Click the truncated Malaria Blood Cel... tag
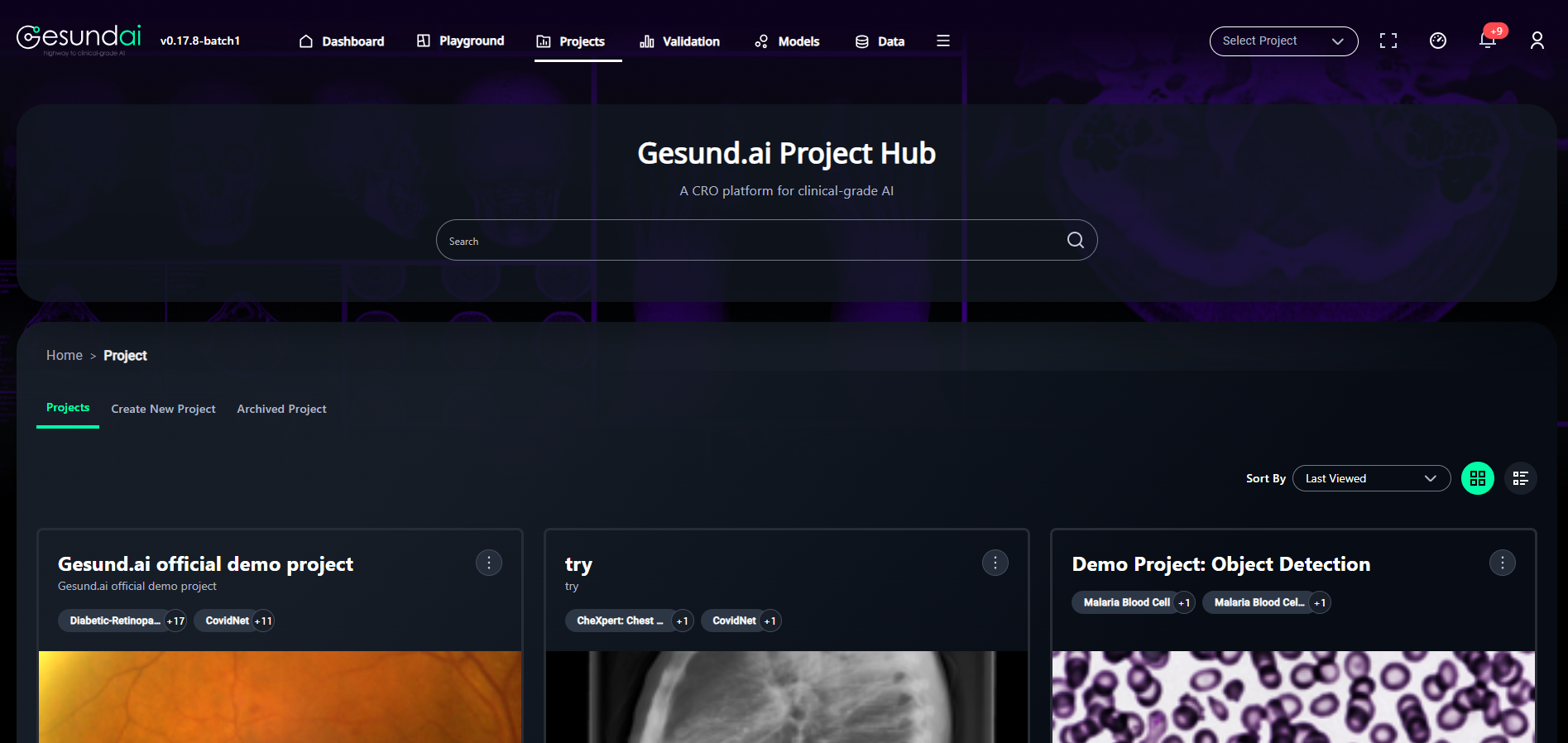Screen dimensions: 1568x743 (1259, 602)
